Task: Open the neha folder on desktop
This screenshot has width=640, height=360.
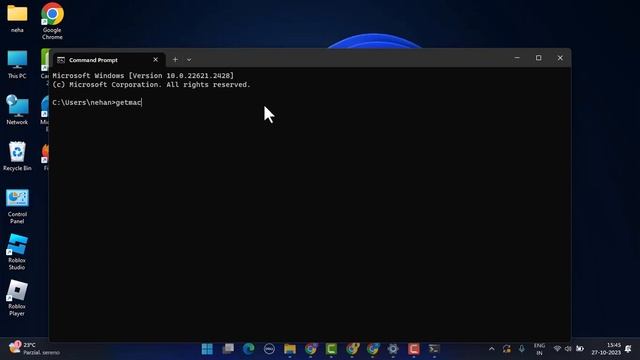Action: pyautogui.click(x=17, y=18)
